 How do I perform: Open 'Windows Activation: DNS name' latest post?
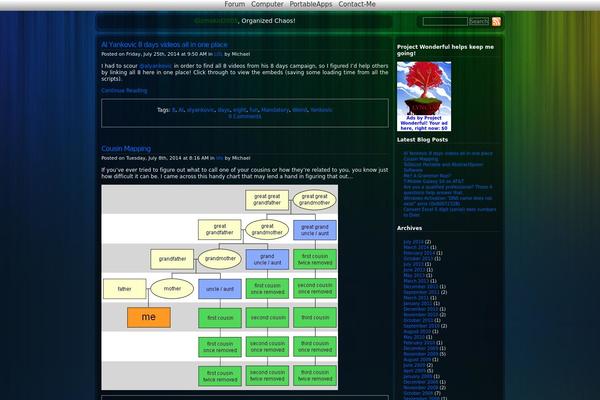tap(448, 201)
